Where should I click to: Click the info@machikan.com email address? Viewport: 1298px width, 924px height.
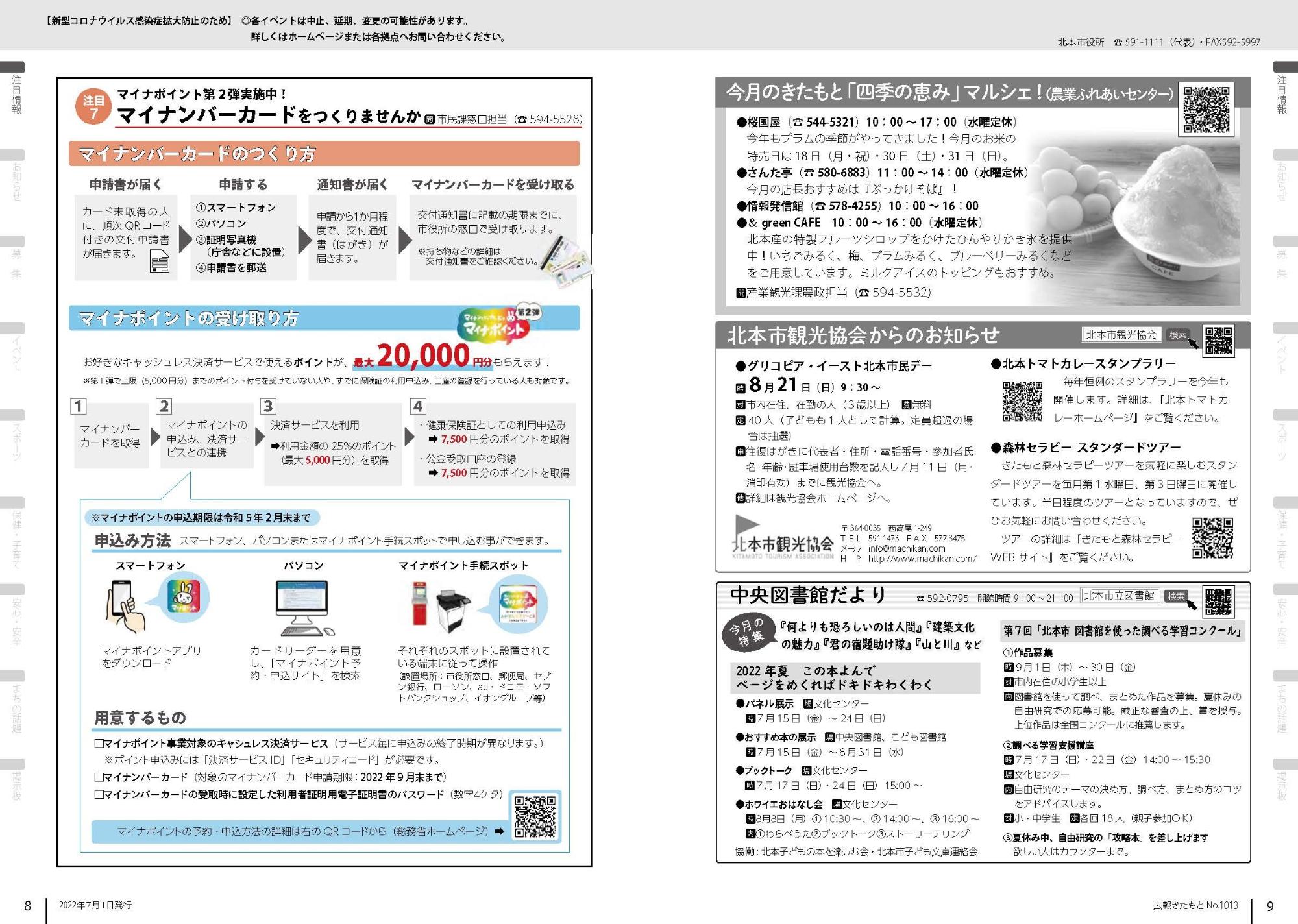[907, 548]
